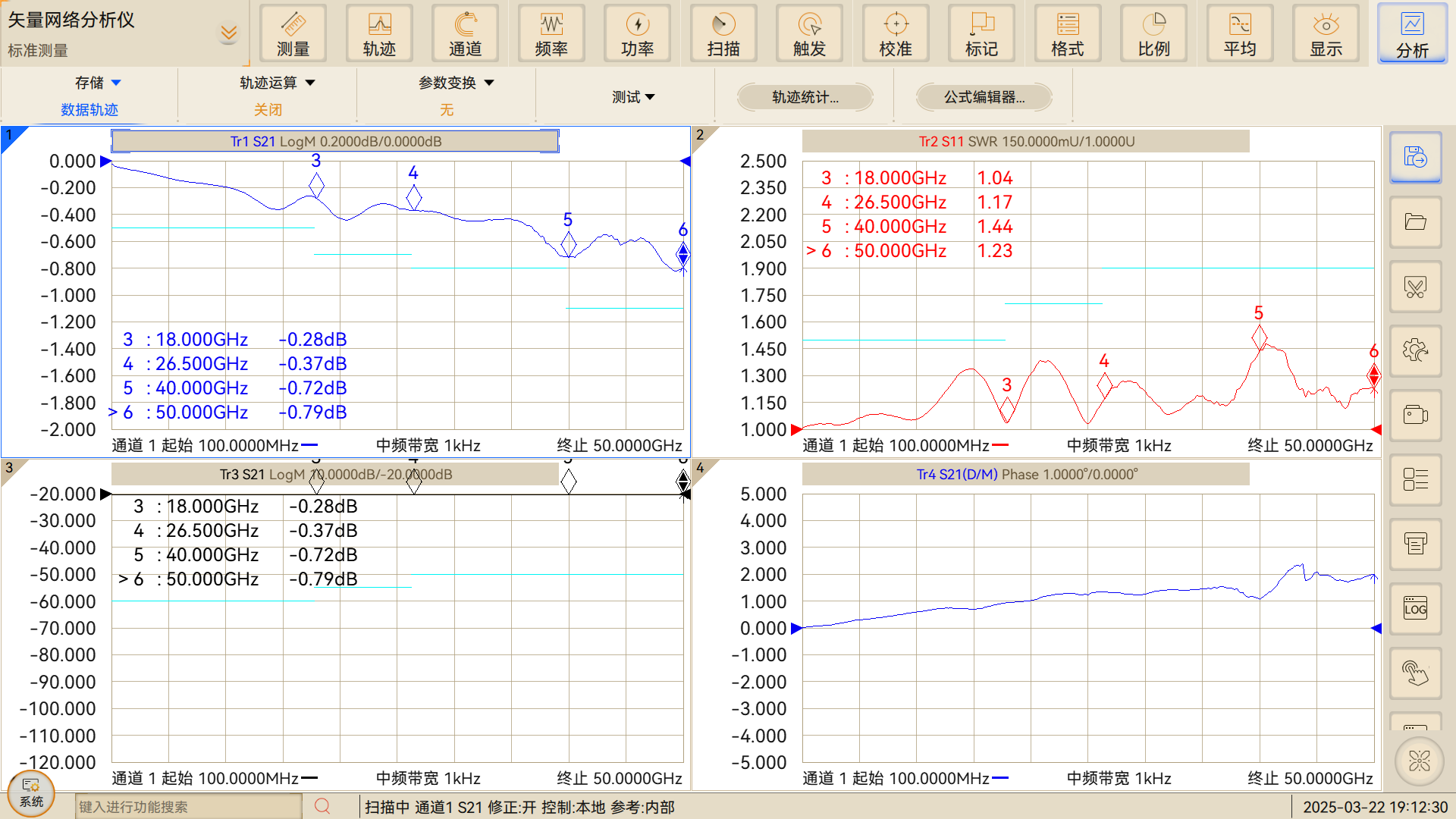Select the Tr1 S21 LogM trace title
Viewport: 1456px width, 819px height.
click(x=335, y=141)
